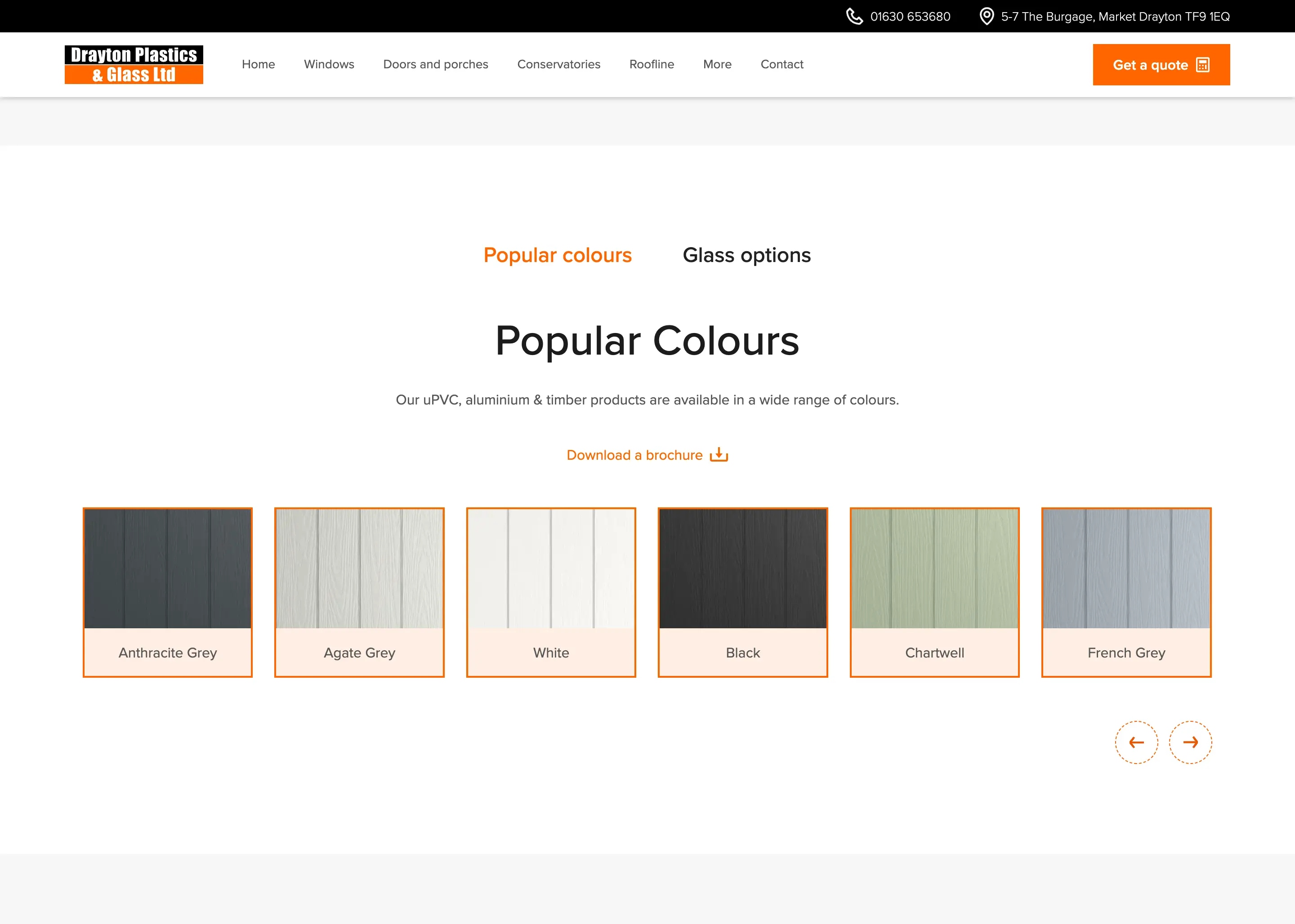Click the Drayton Plastics & Glass logo
Screen dimensions: 1295x924
click(134, 64)
